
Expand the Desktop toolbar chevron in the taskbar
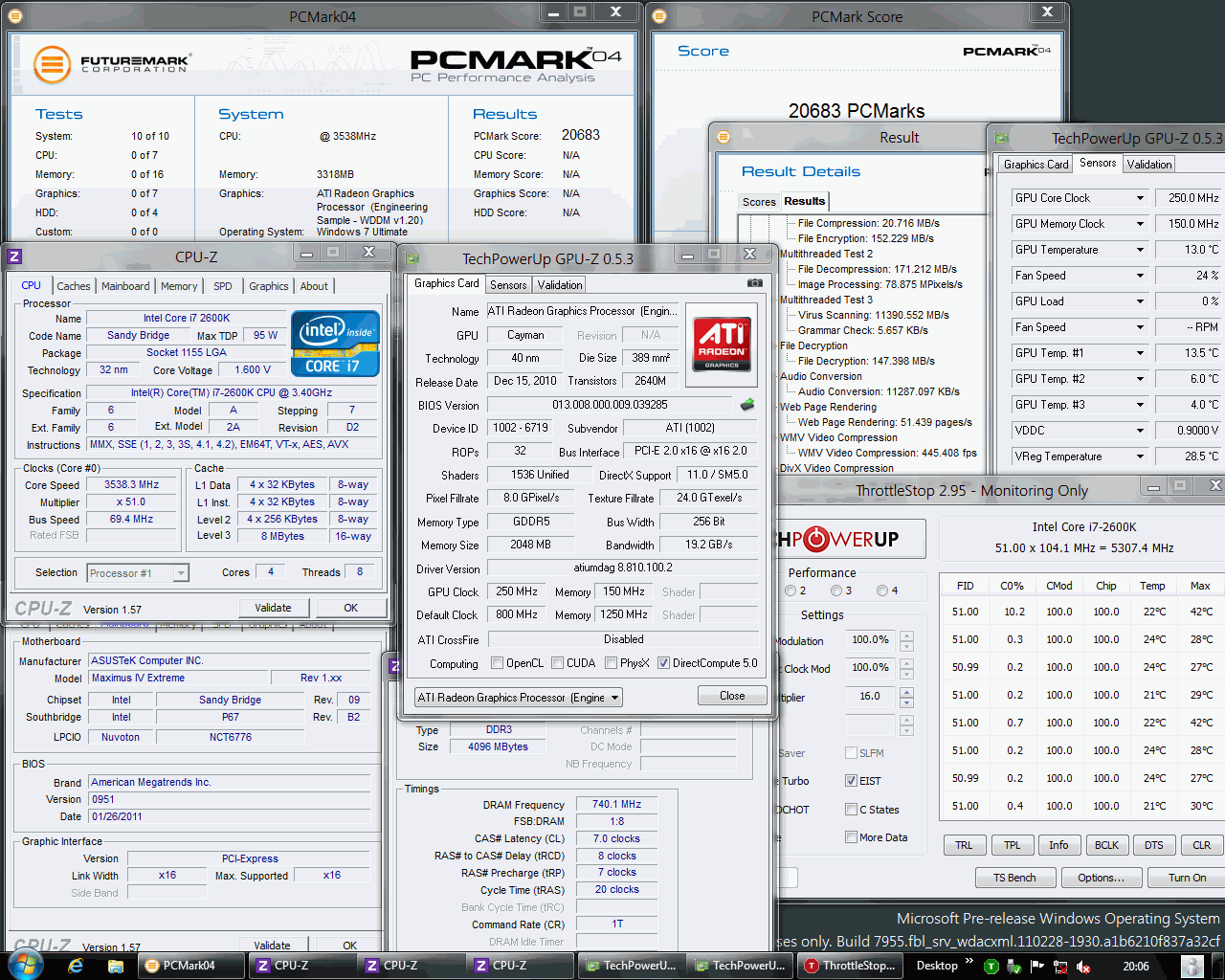[969, 962]
